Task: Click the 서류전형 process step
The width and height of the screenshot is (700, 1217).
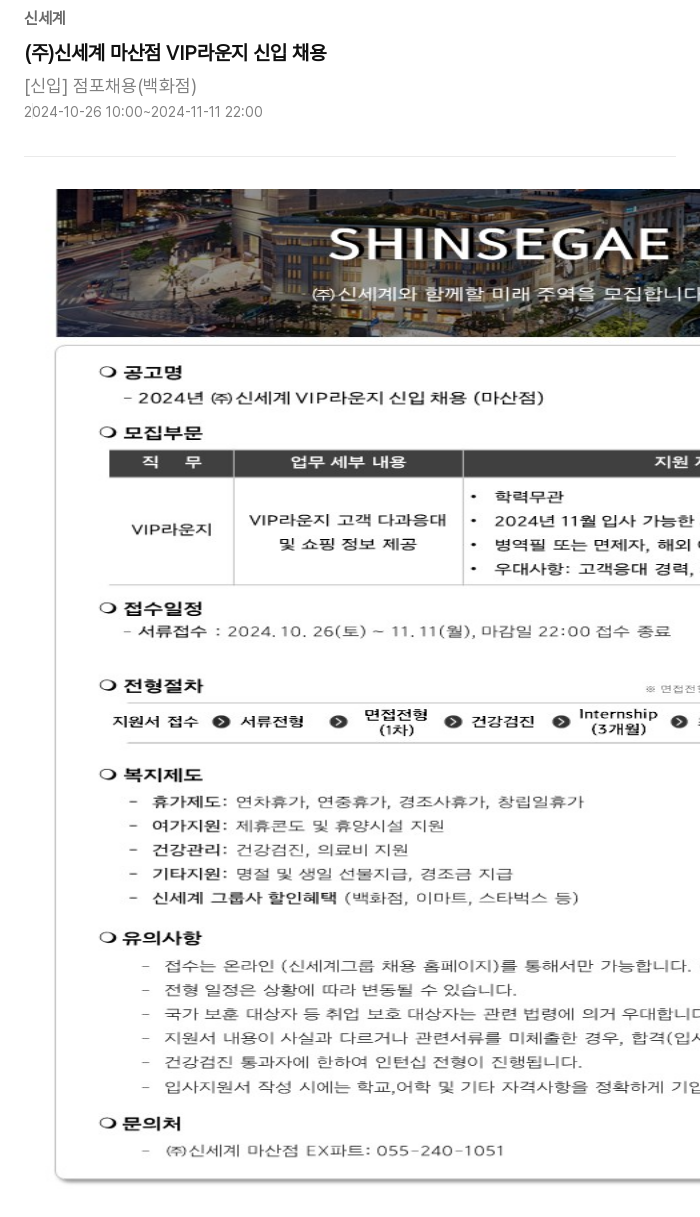Action: (272, 722)
